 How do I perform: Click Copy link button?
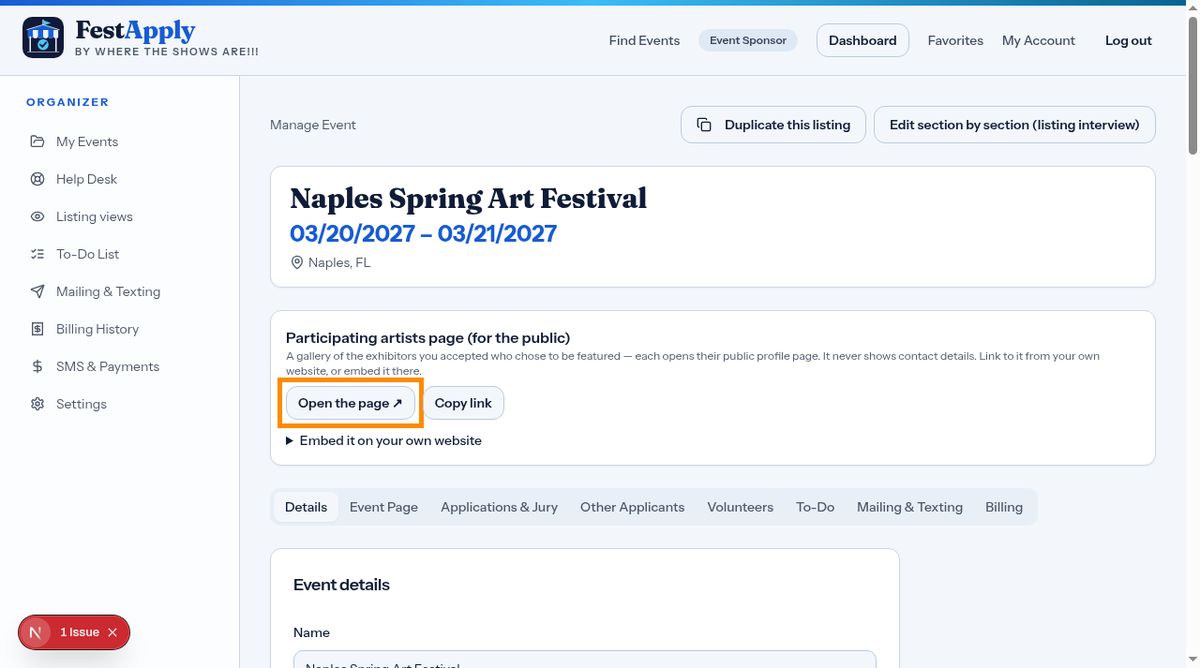pyautogui.click(x=463, y=403)
